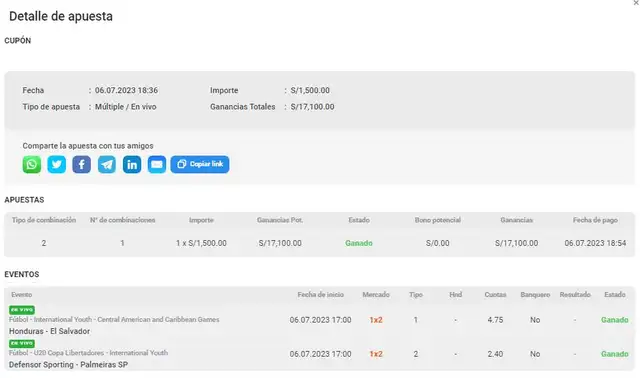Close the Detalle de apuesta dialog

click(636, 3)
